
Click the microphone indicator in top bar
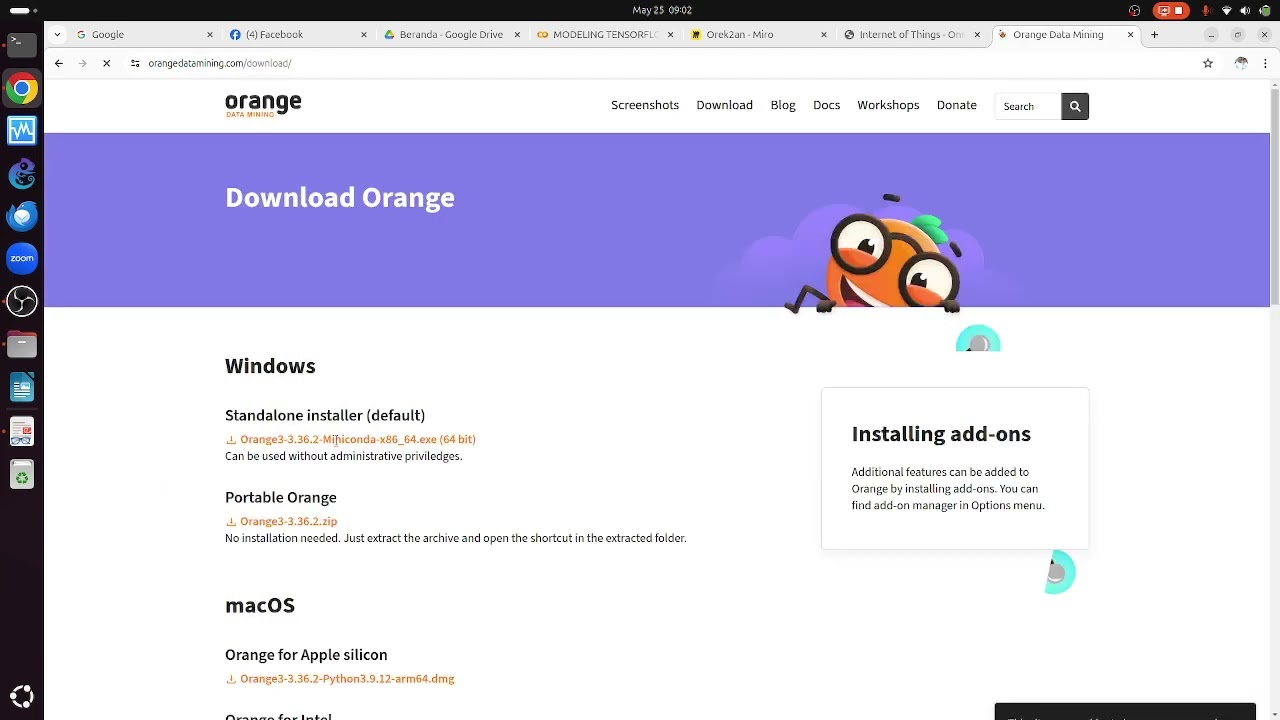click(1206, 10)
